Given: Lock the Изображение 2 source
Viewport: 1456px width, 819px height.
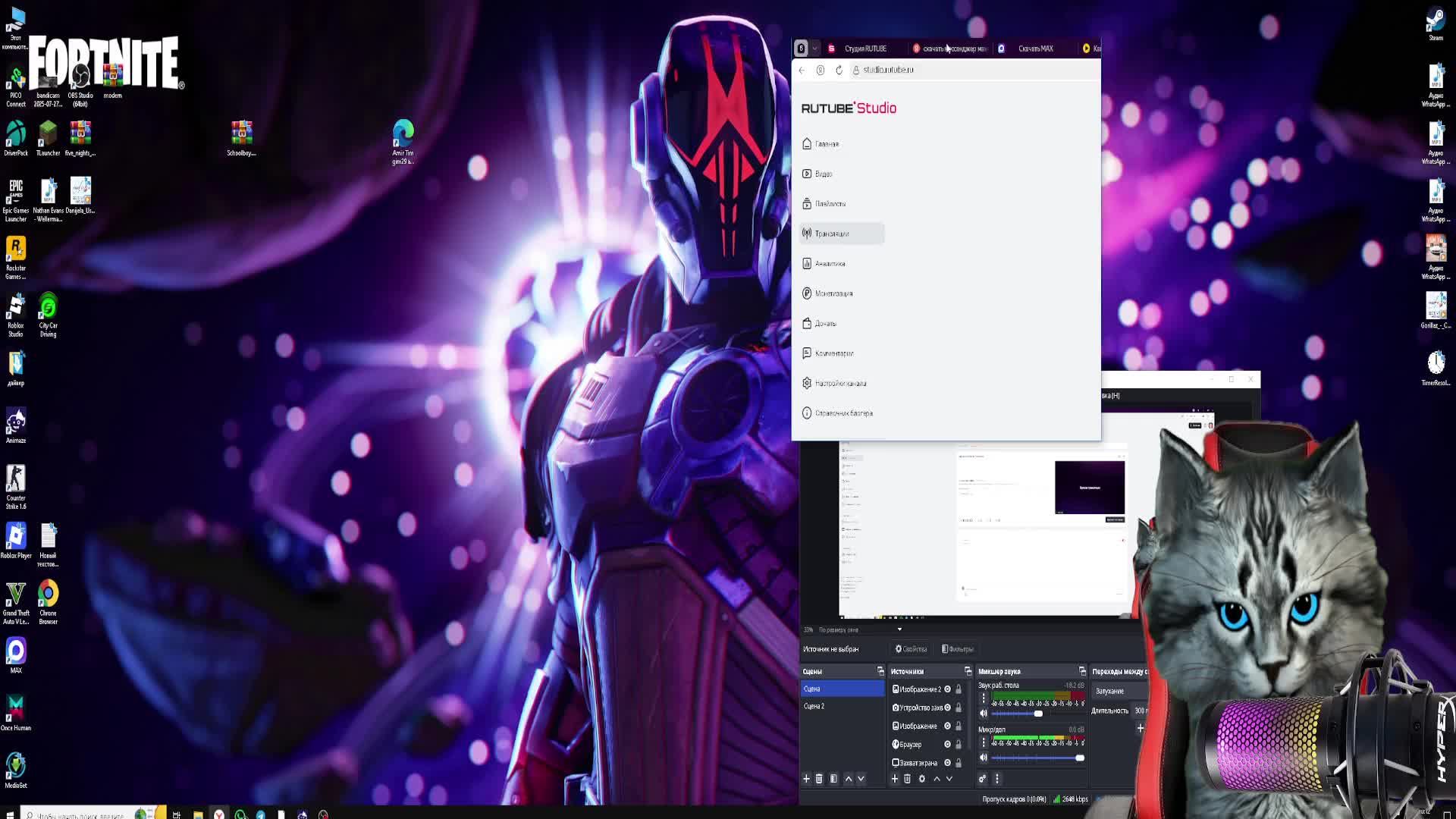Looking at the screenshot, I should click(x=959, y=689).
